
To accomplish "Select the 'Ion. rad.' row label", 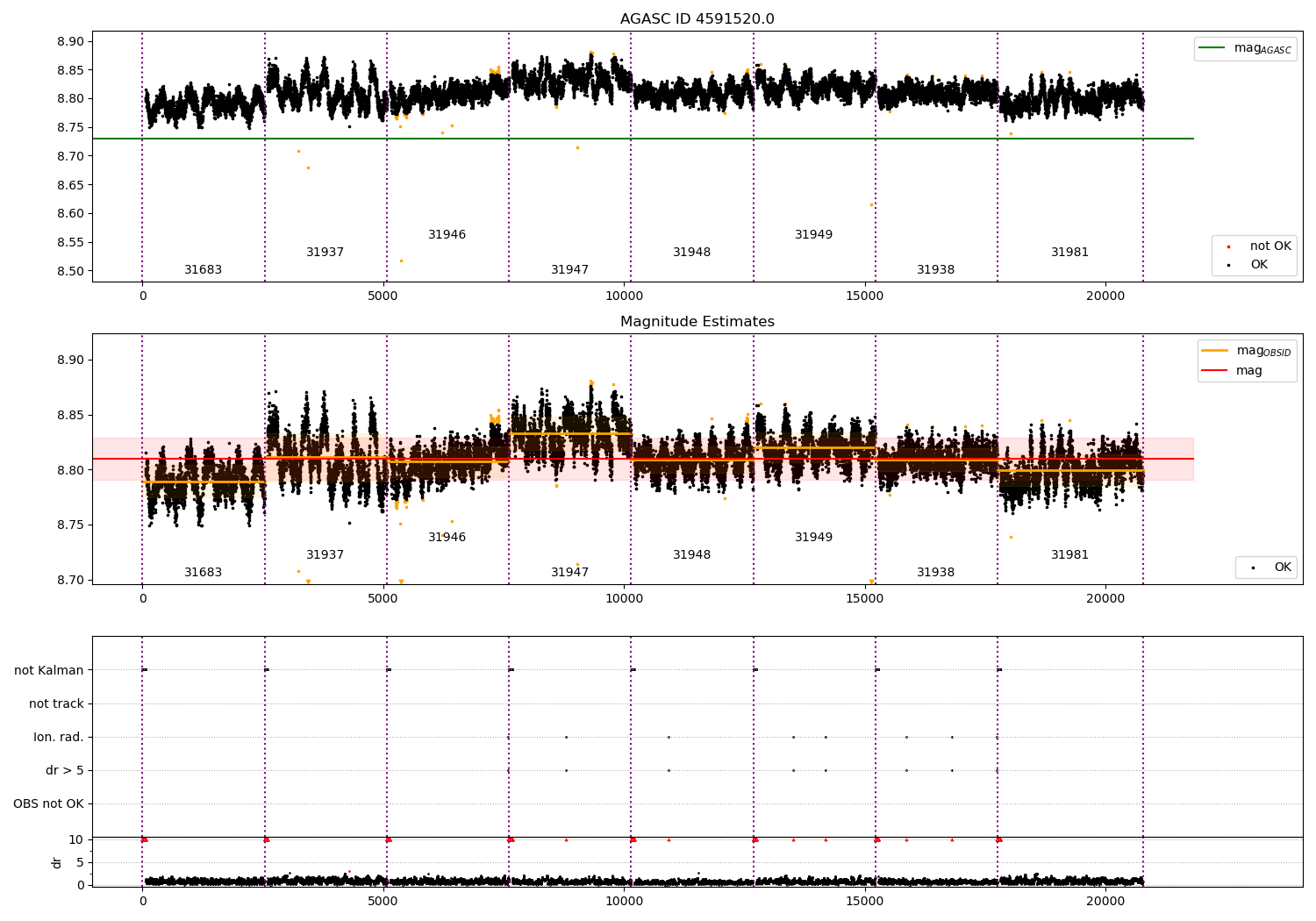I will 59,737.
